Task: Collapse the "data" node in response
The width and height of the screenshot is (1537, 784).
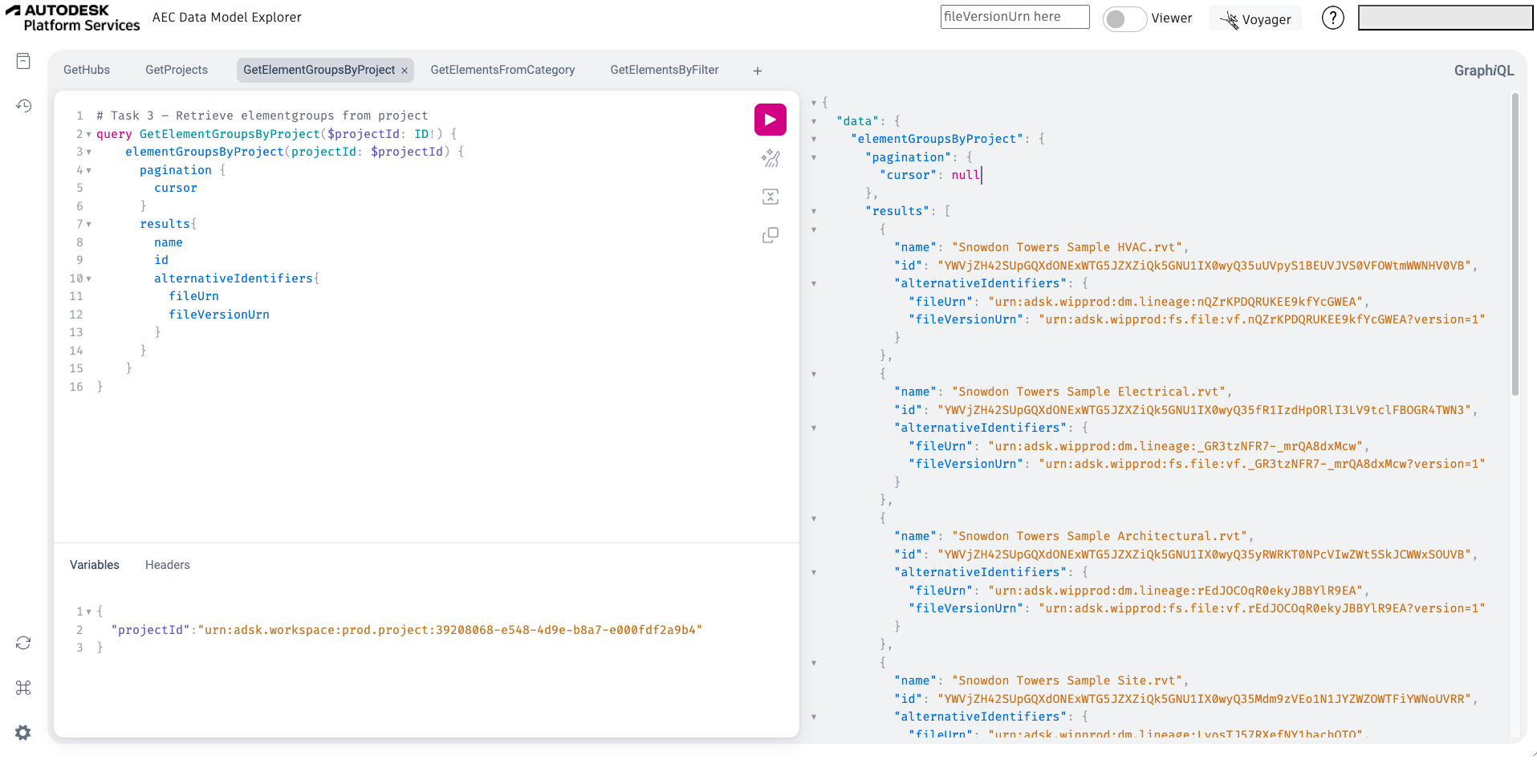Action: tap(814, 122)
